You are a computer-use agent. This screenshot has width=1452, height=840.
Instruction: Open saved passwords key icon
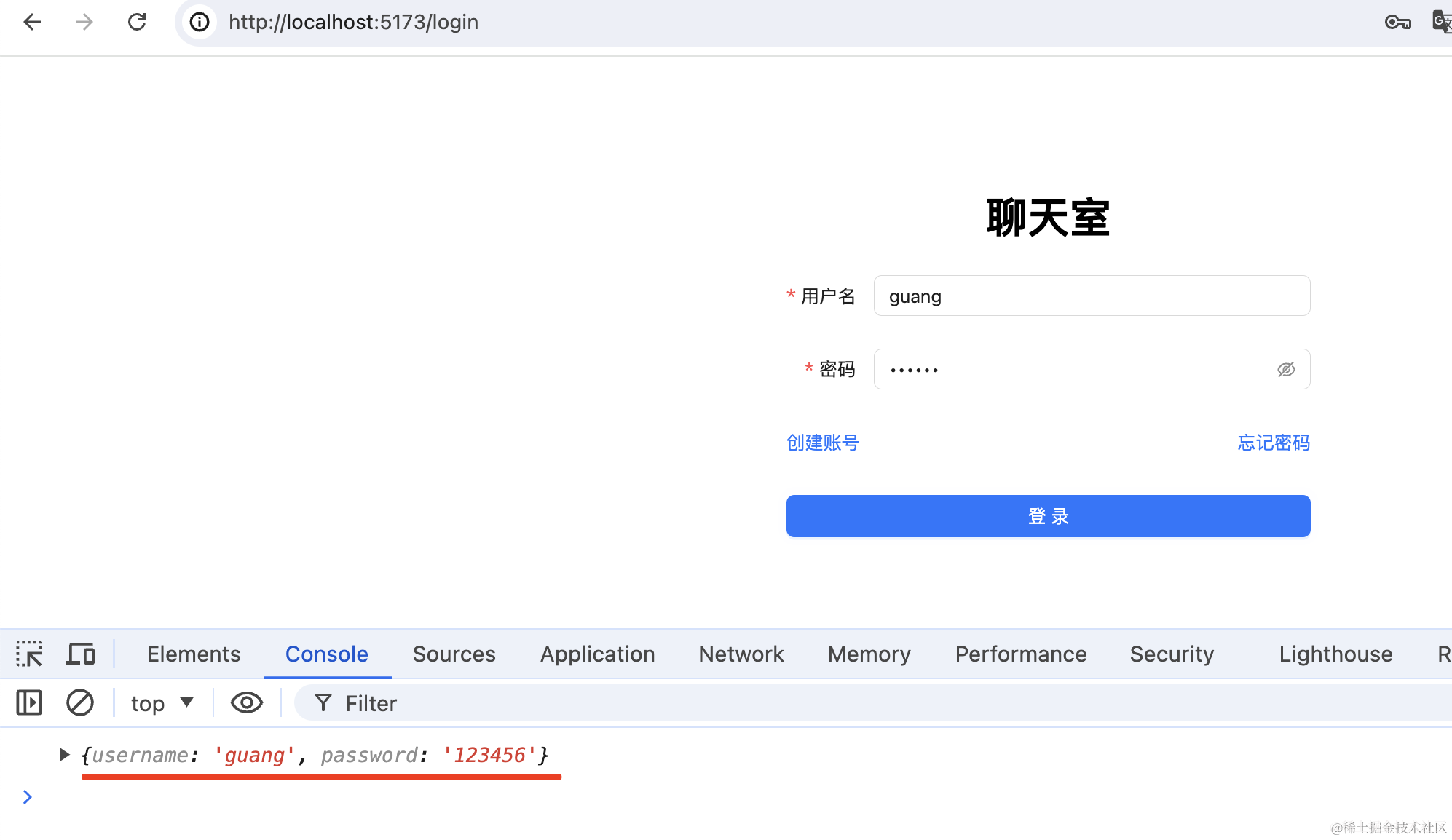[1397, 22]
